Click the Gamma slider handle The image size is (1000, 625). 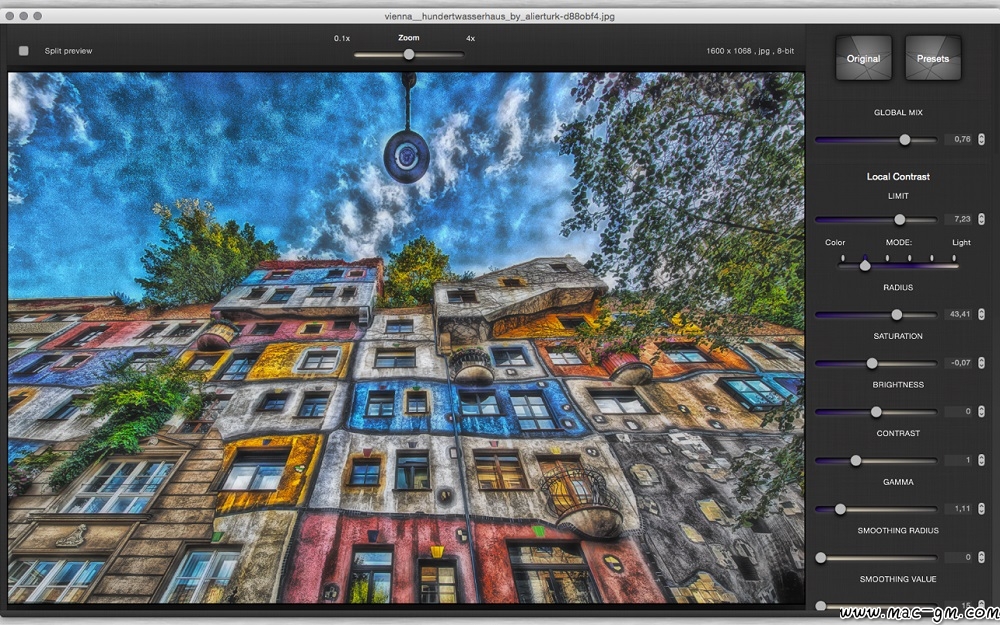click(841, 509)
